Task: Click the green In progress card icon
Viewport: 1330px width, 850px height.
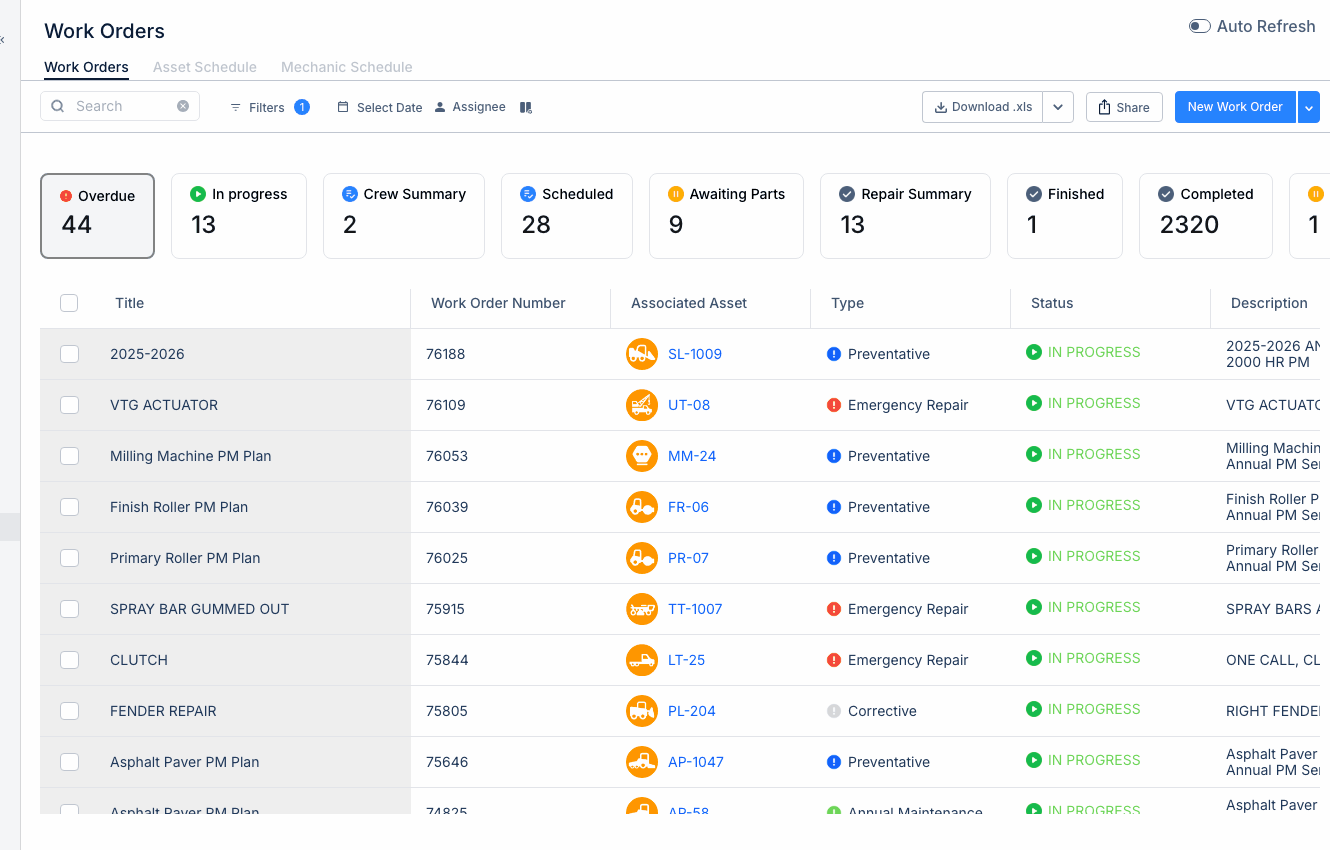Action: click(198, 194)
